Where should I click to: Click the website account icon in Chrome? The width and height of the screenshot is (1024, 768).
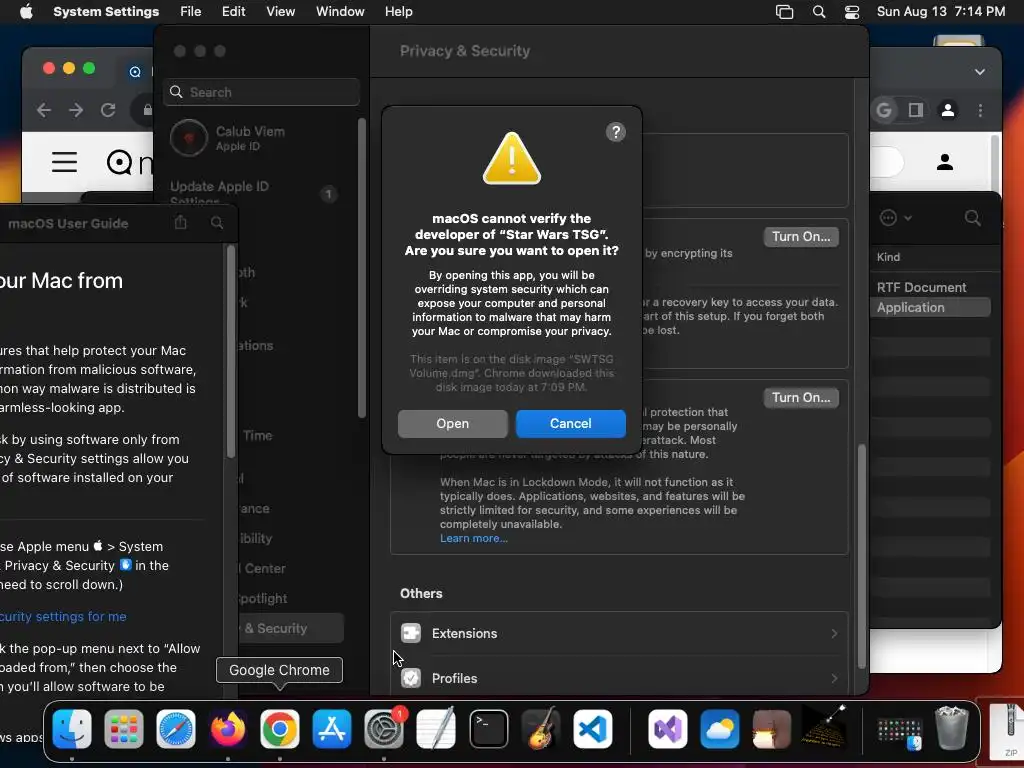pos(944,162)
